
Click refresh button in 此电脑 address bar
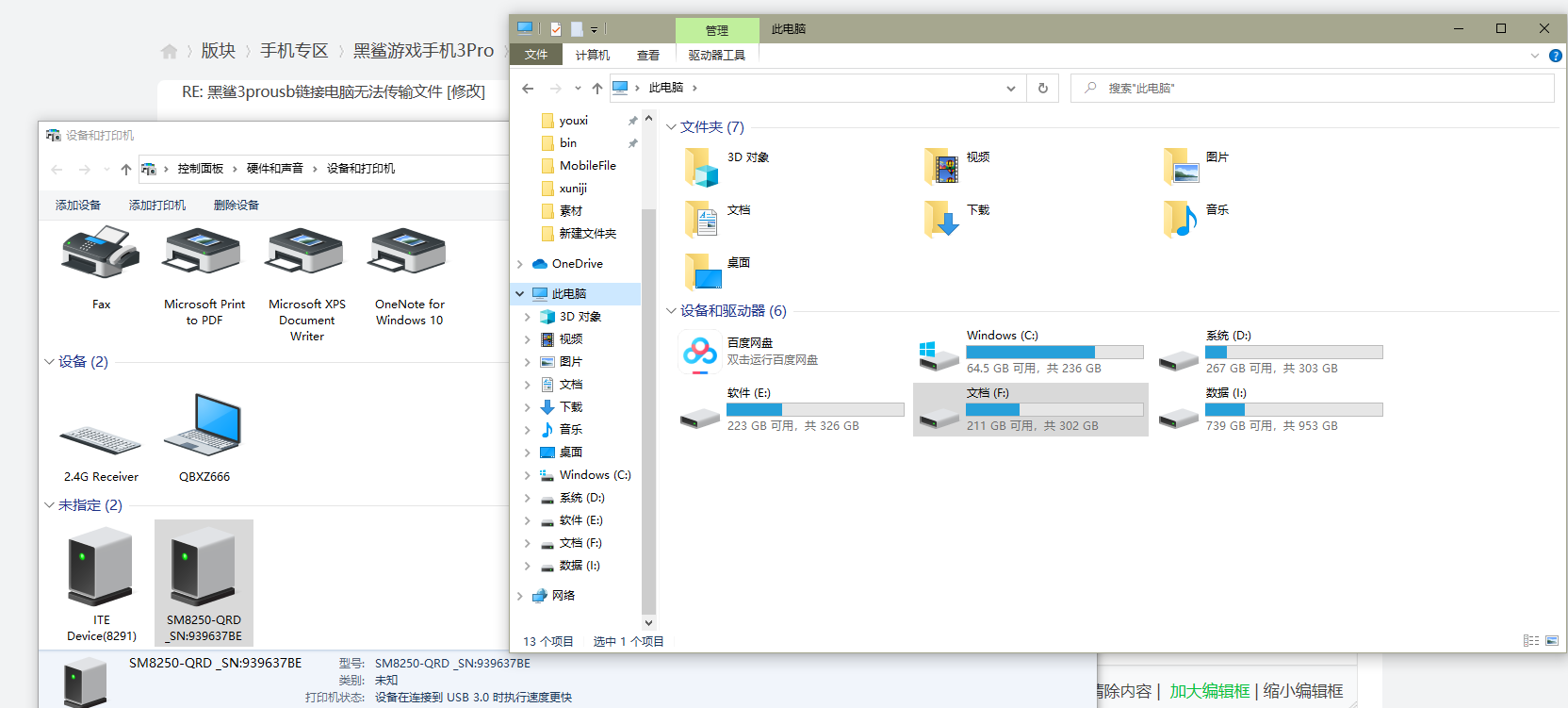(x=1043, y=88)
